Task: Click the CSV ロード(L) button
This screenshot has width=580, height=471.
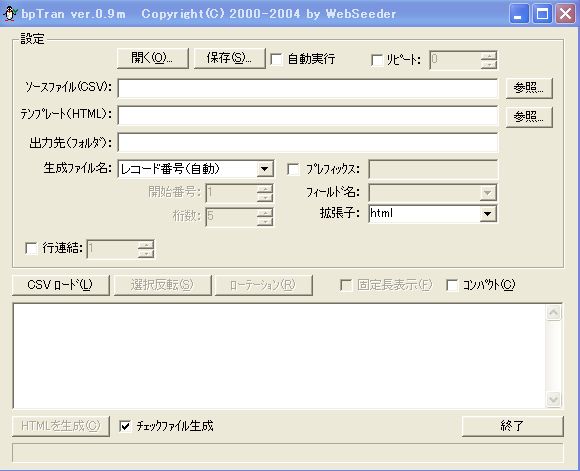Action: pos(61,285)
